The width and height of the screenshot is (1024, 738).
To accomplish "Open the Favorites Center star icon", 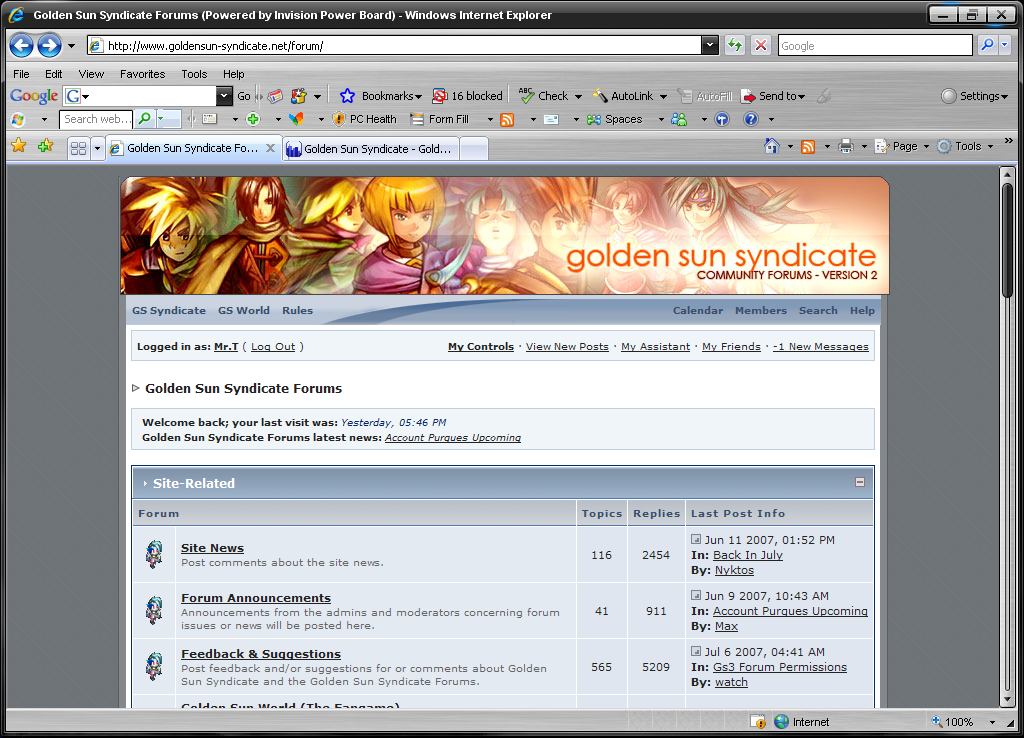I will pyautogui.click(x=19, y=146).
